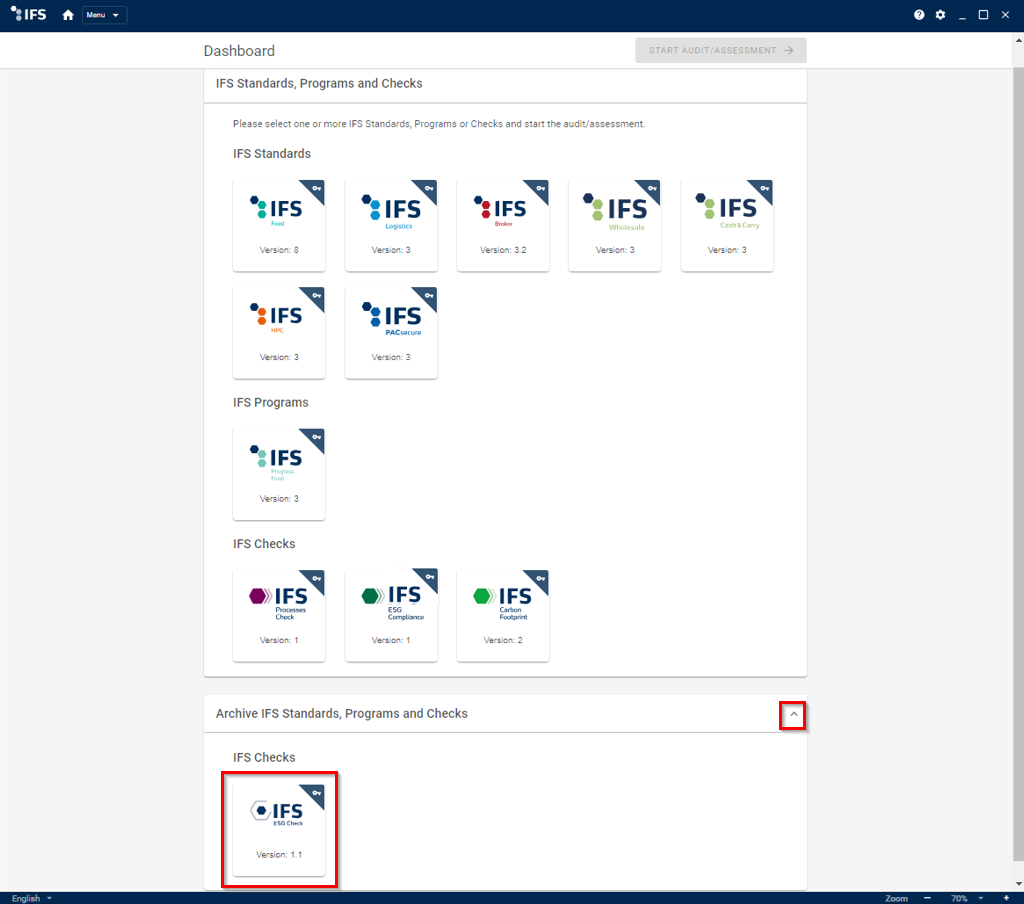
Task: Select the IFS PACsecure standard card
Action: 391,332
